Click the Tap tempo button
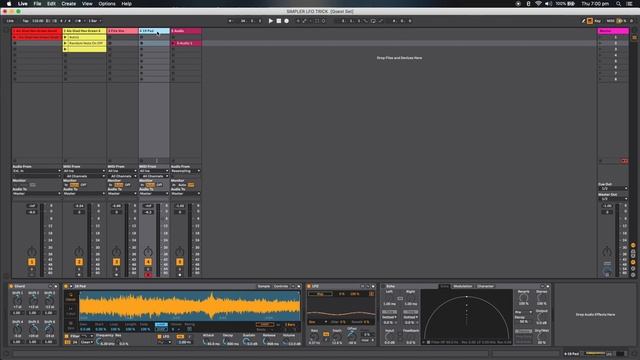This screenshot has height=360, width=640. tap(25, 21)
